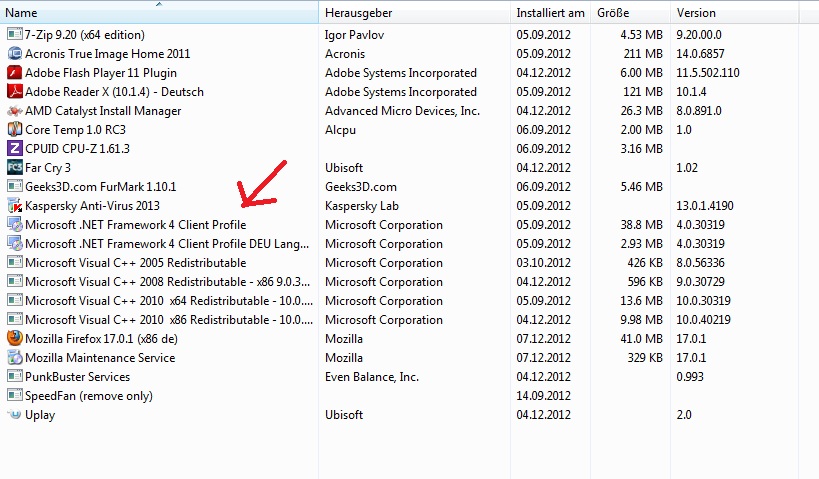Click the PunkBuster Services icon
This screenshot has width=819, height=479.
15,377
